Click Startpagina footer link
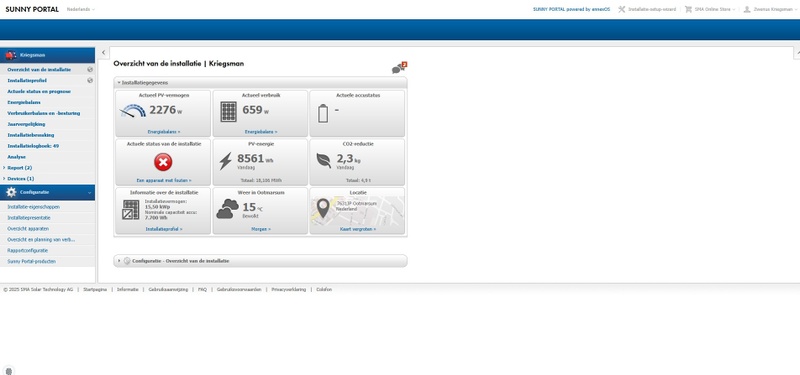 (x=95, y=289)
